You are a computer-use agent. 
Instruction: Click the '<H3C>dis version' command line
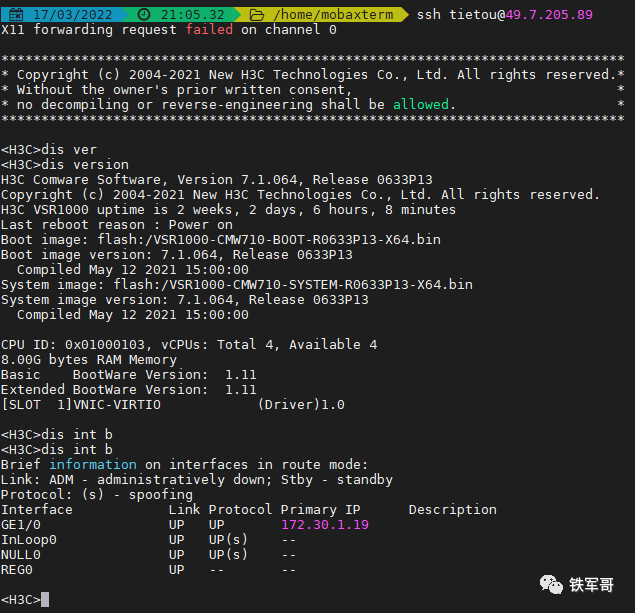point(65,165)
